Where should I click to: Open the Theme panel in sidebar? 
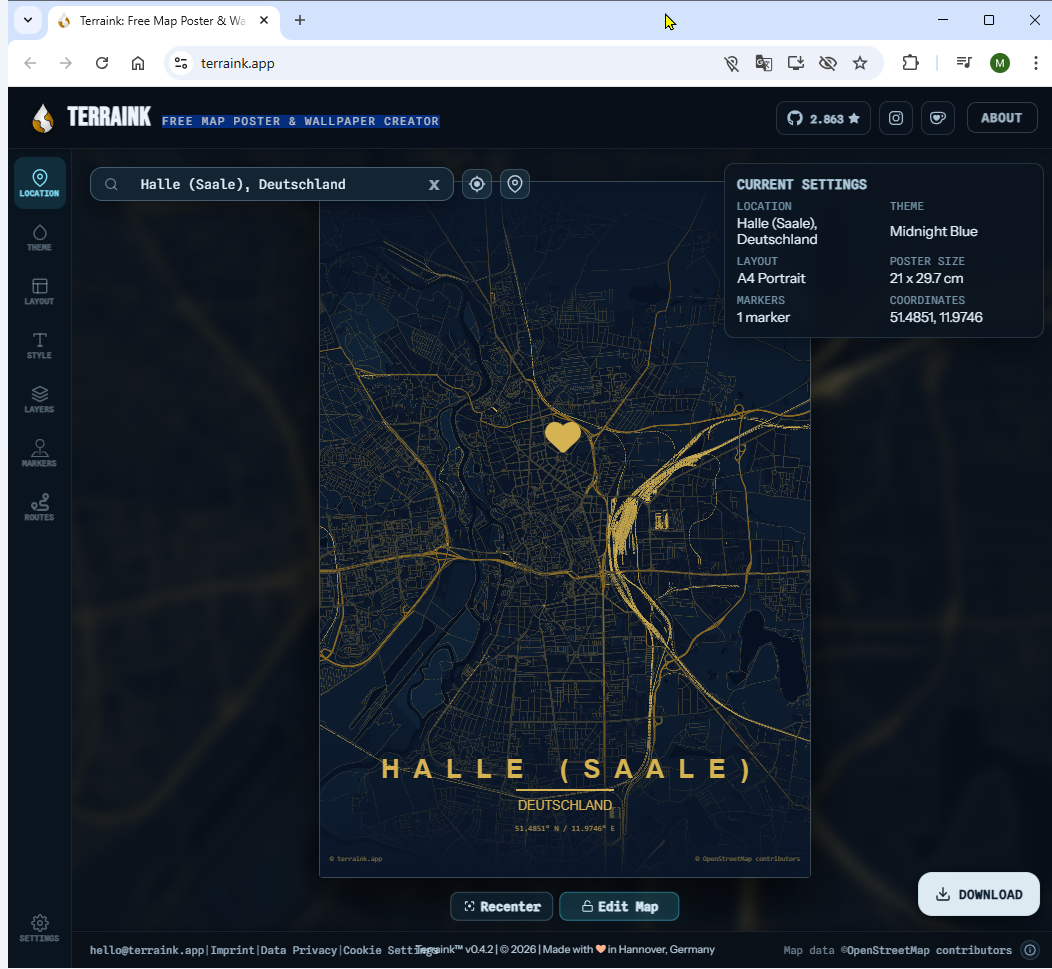click(x=40, y=237)
